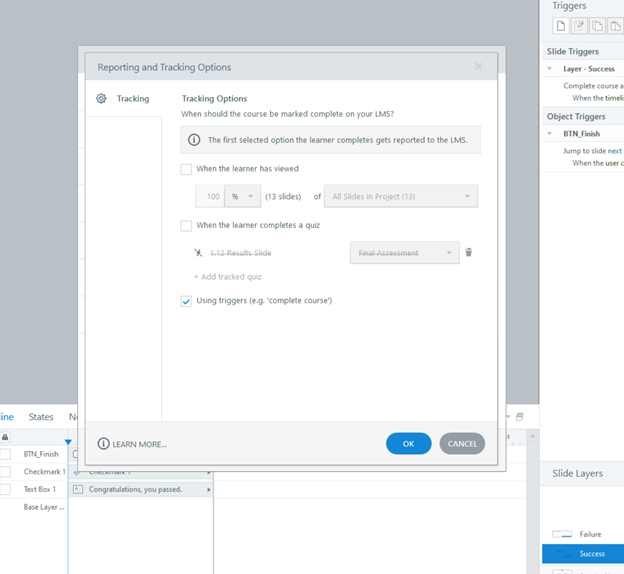Open the Final Assessment dropdown
624x574 pixels.
pyautogui.click(x=404, y=253)
